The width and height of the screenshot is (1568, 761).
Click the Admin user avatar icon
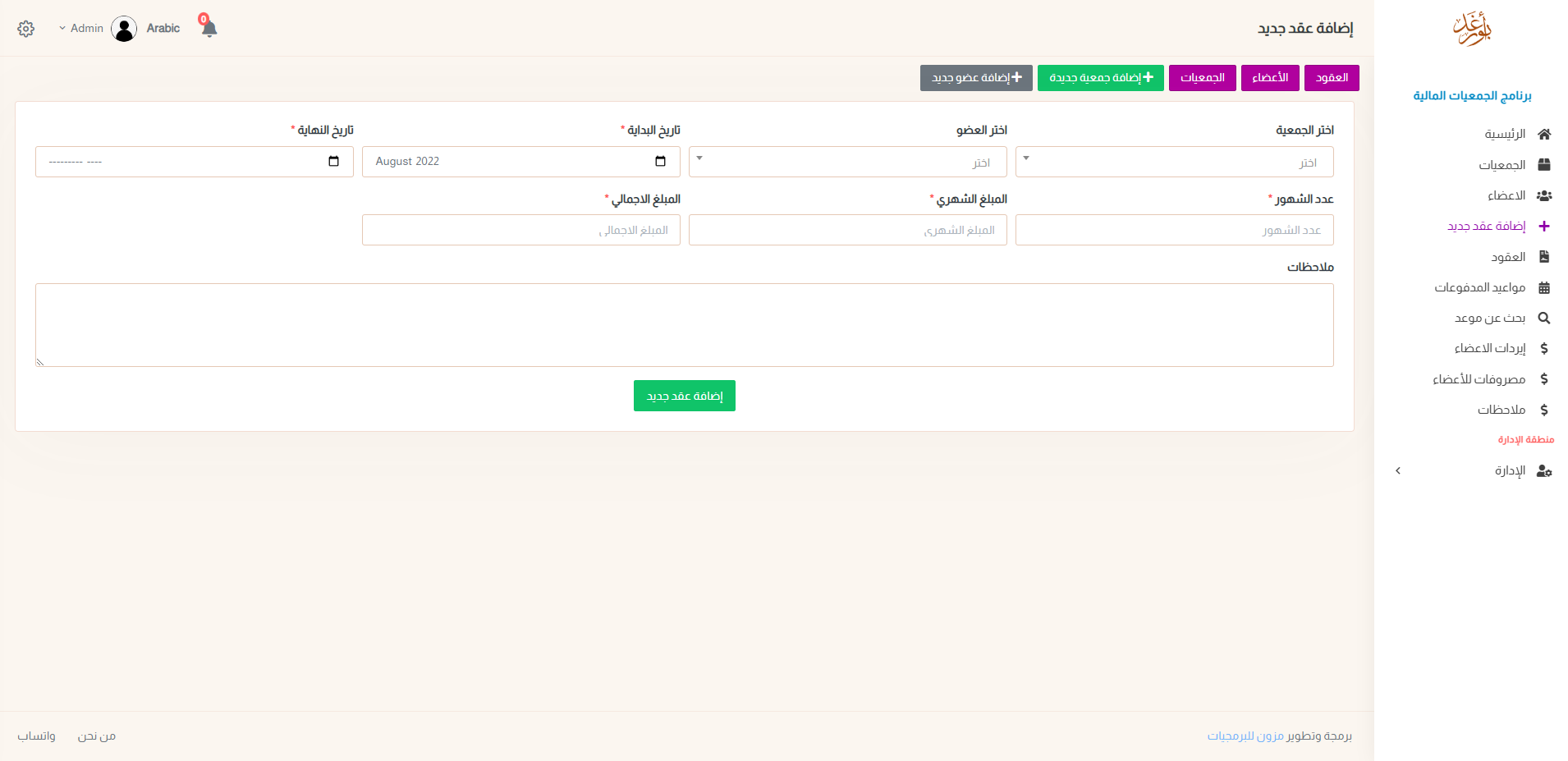[124, 29]
